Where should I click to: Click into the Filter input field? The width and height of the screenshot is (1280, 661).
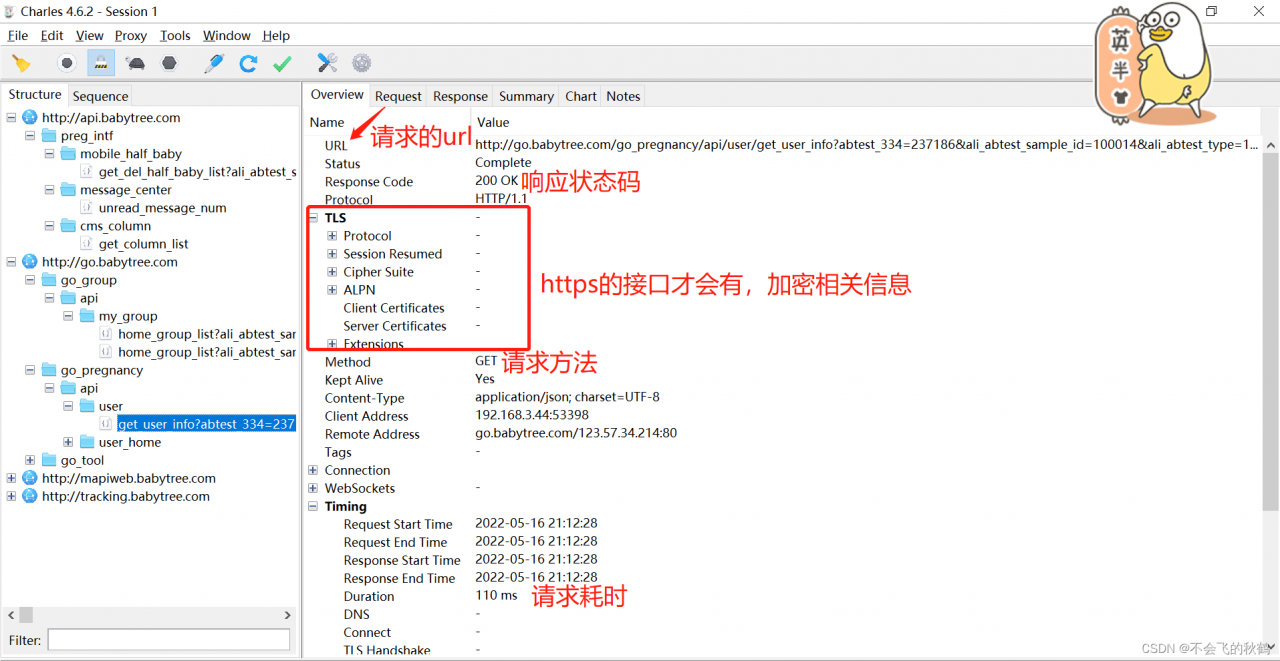(x=169, y=640)
